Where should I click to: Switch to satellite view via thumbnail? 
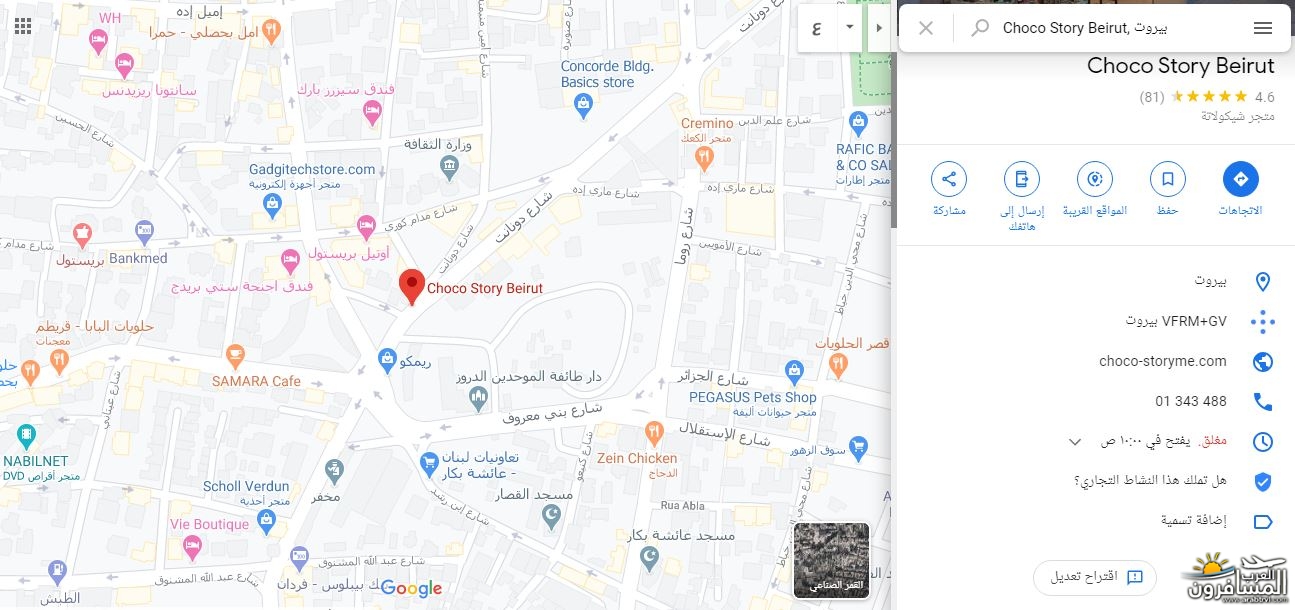[x=831, y=560]
